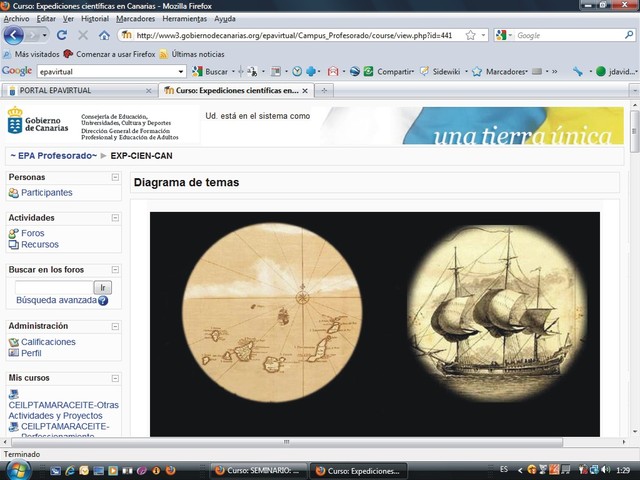Screen dimensions: 640x480
Task: Click the Perfil icon in Administración
Action: pos(13,353)
